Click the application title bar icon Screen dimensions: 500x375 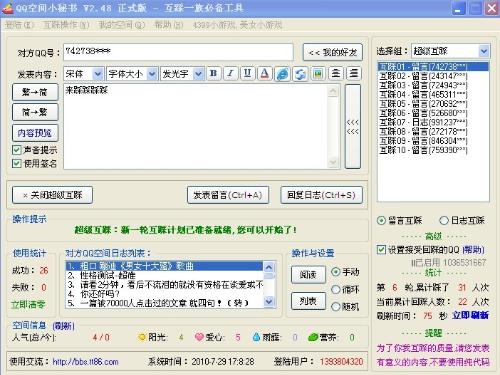[7, 8]
